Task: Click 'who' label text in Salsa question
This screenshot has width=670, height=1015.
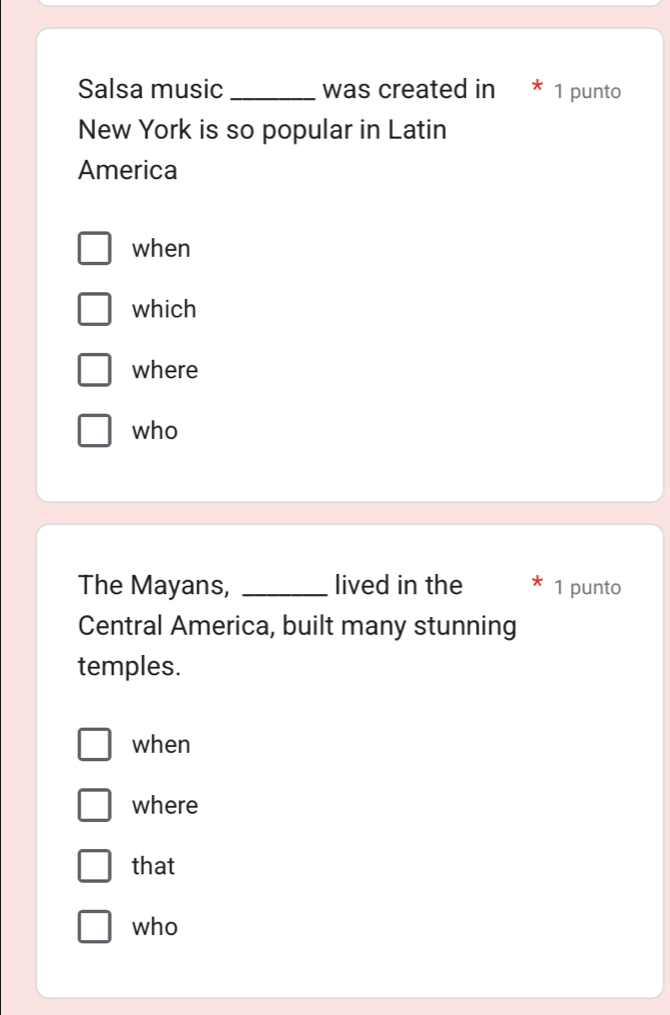Action: (155, 432)
